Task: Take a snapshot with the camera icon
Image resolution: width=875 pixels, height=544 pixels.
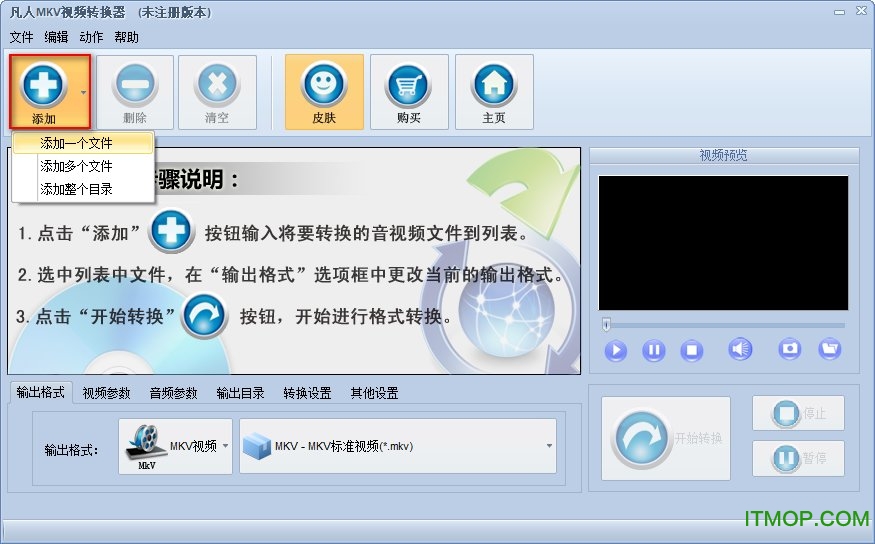Action: click(x=790, y=349)
